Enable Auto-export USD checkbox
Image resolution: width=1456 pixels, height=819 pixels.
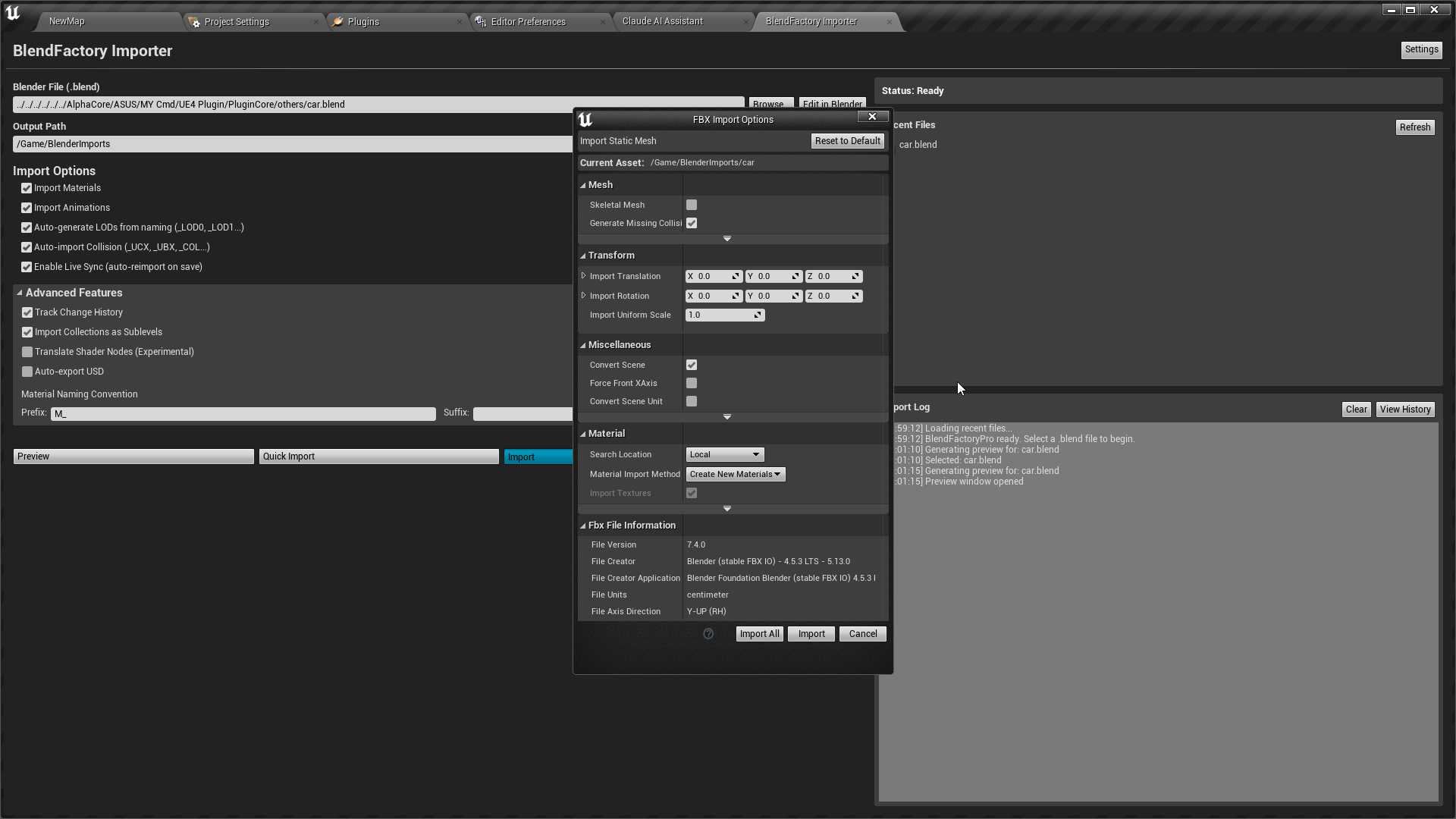click(x=27, y=372)
